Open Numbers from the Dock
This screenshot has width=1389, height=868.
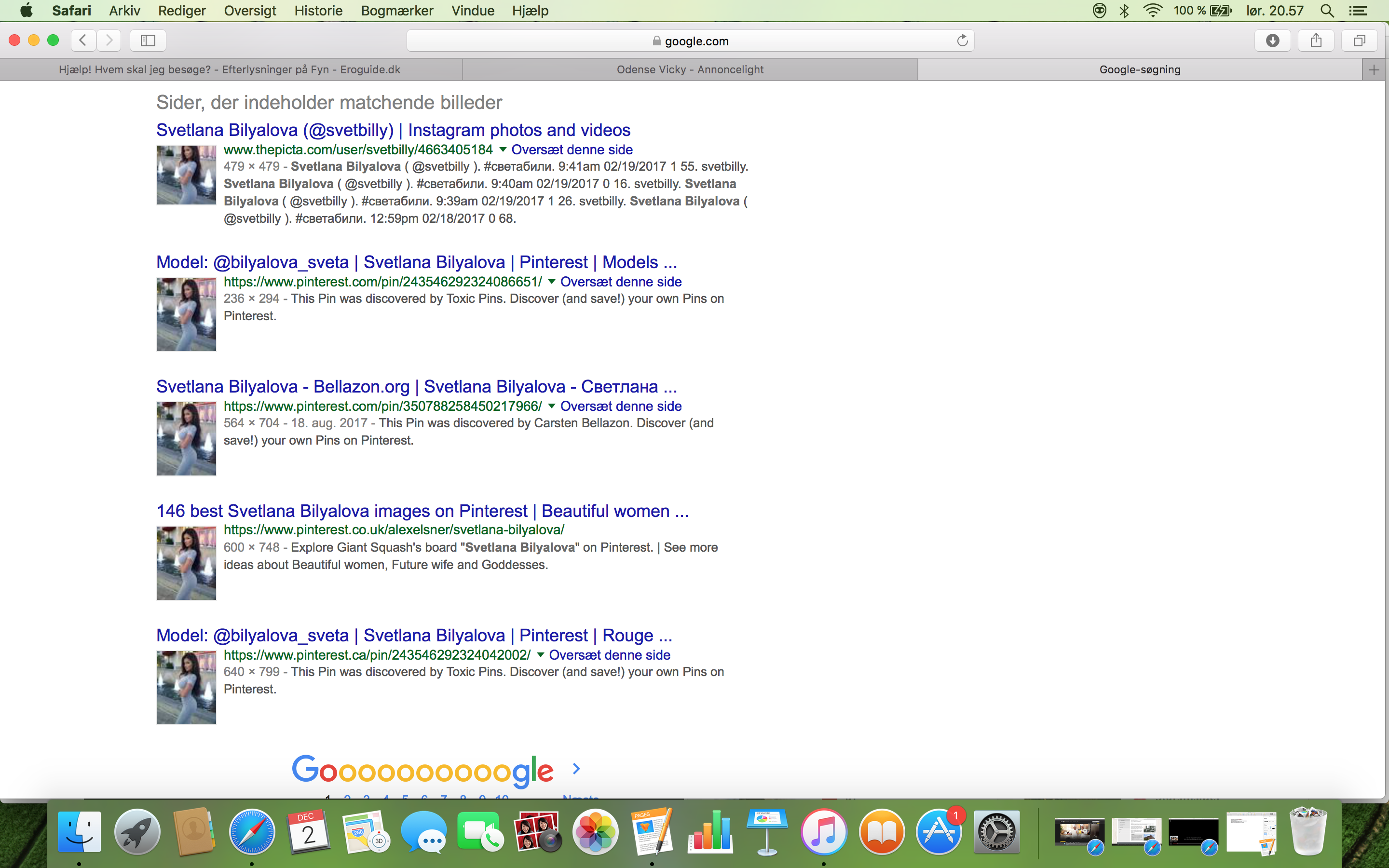pyautogui.click(x=710, y=832)
